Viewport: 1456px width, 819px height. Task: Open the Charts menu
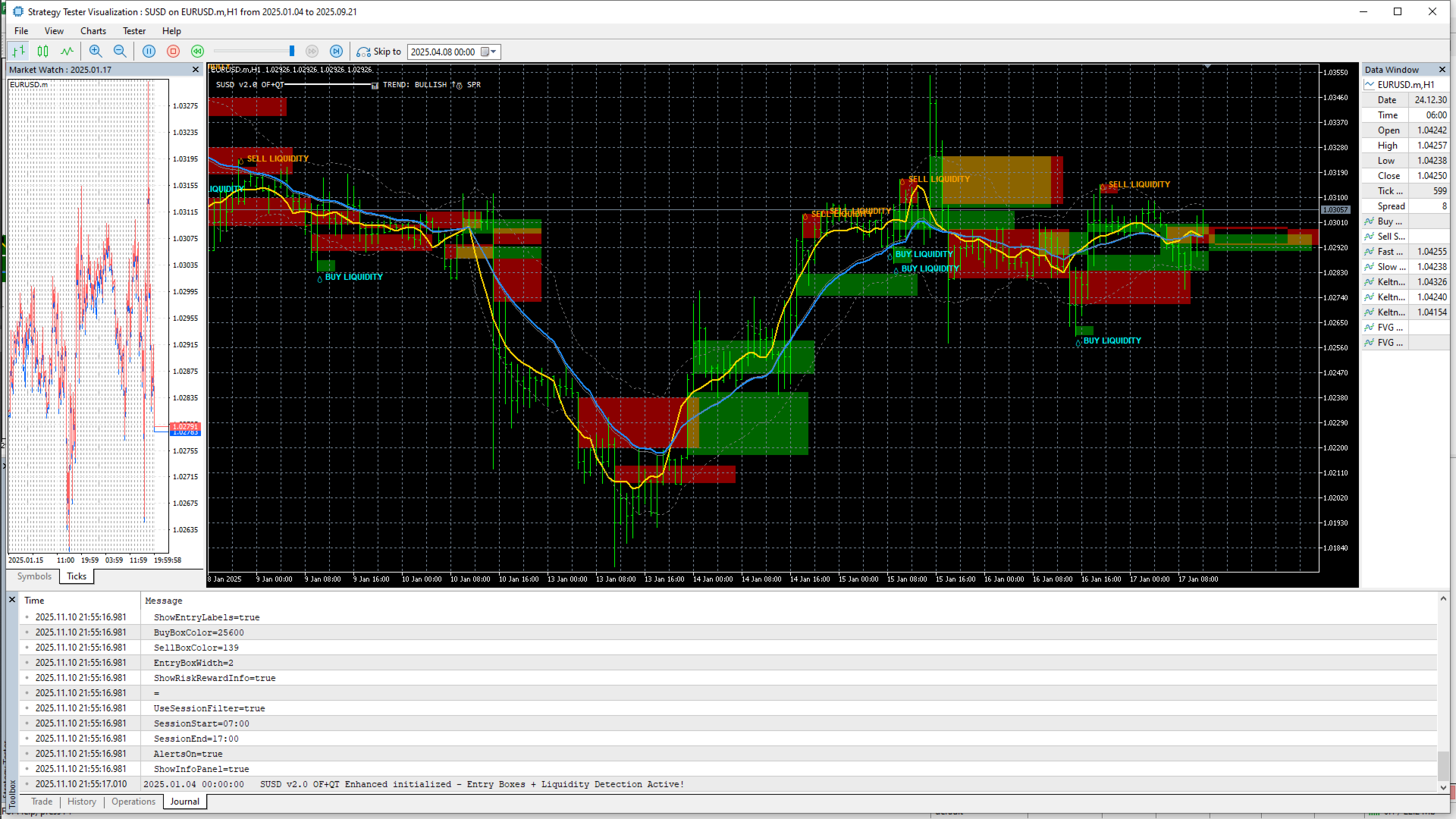(x=93, y=31)
